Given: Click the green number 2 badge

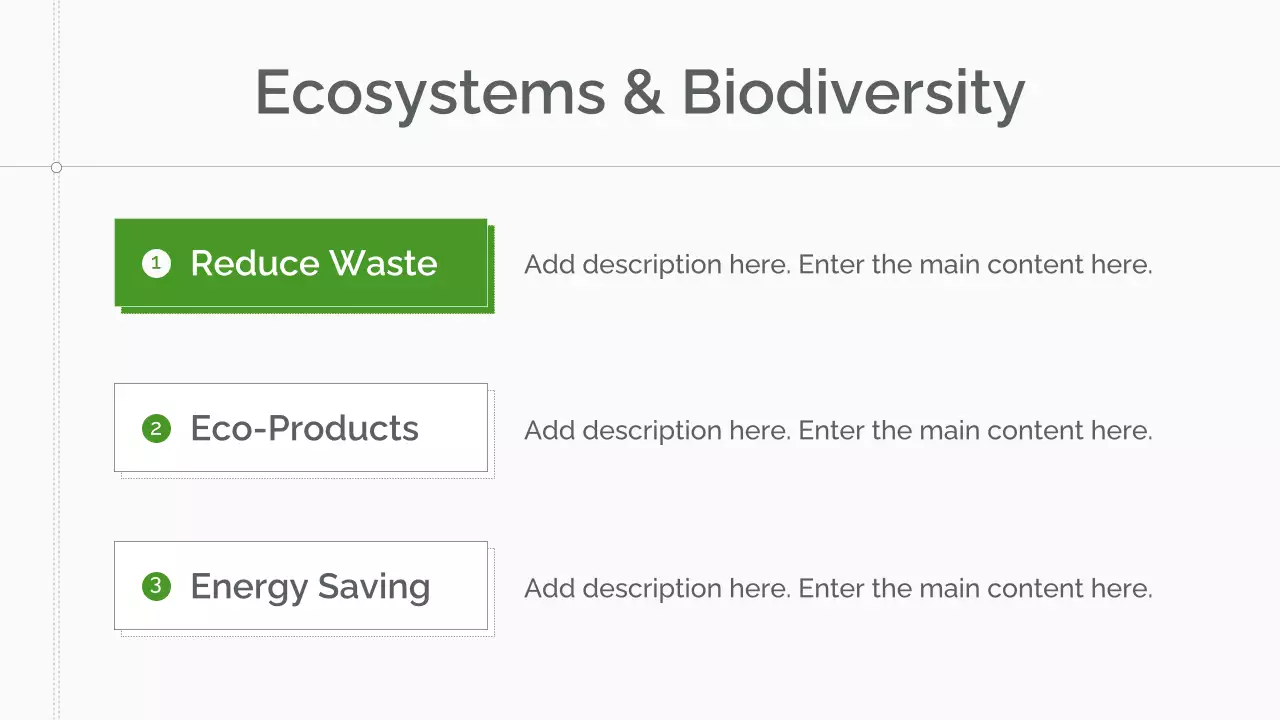Looking at the screenshot, I should pos(156,429).
